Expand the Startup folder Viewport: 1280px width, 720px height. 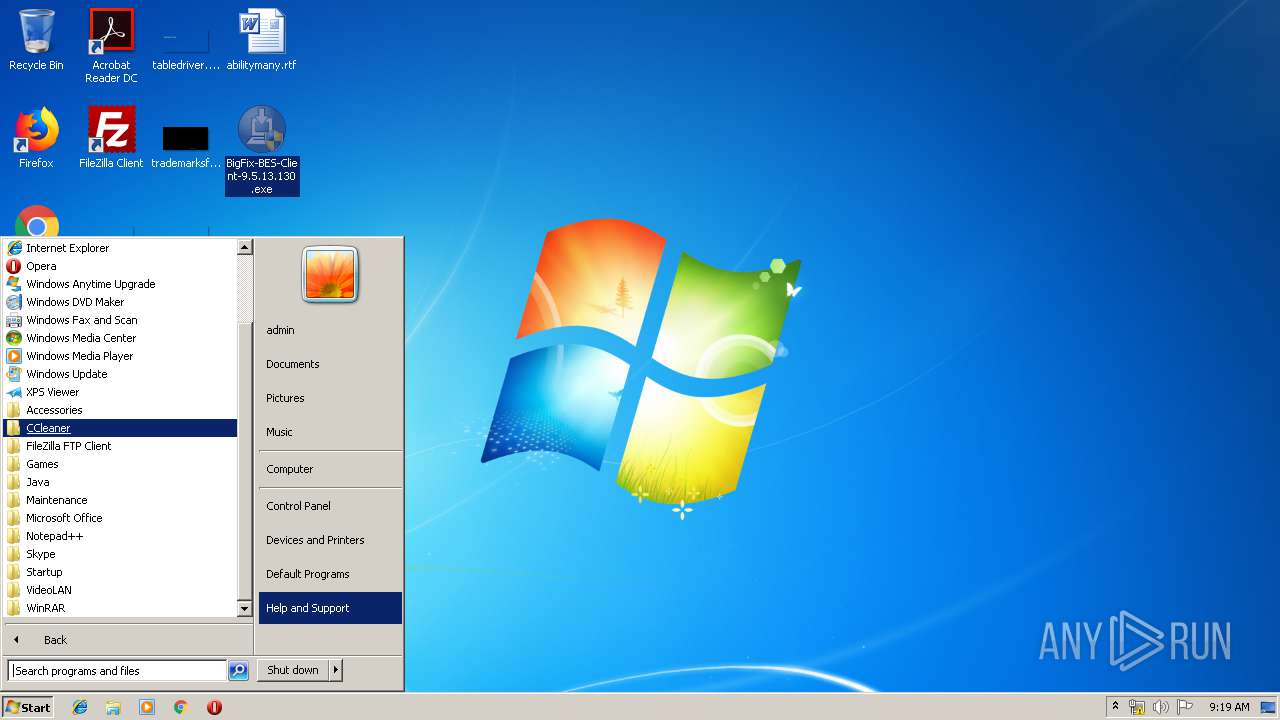click(120, 572)
